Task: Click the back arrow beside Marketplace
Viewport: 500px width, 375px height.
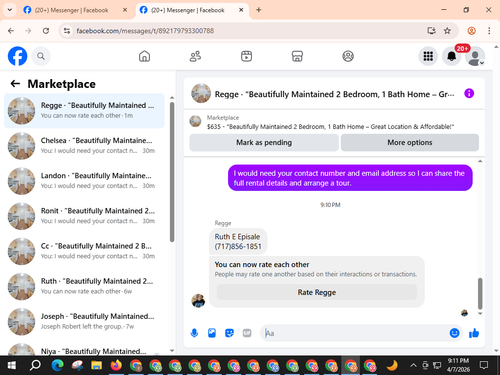Action: [15, 83]
